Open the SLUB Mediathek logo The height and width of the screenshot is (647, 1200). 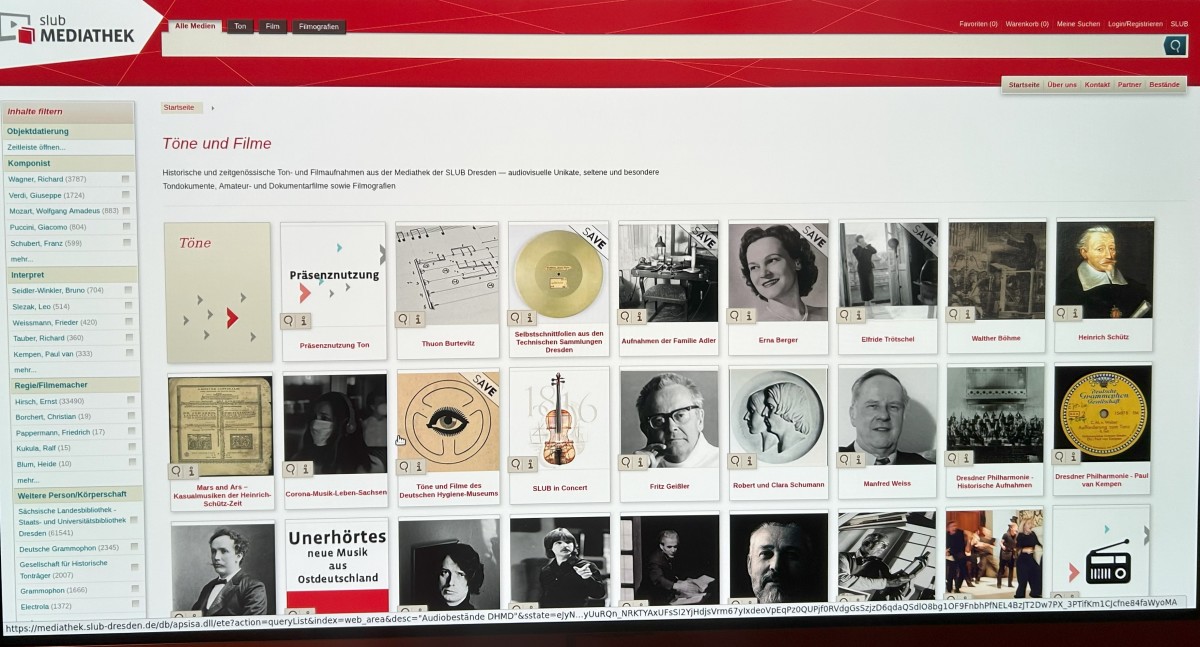[x=68, y=28]
